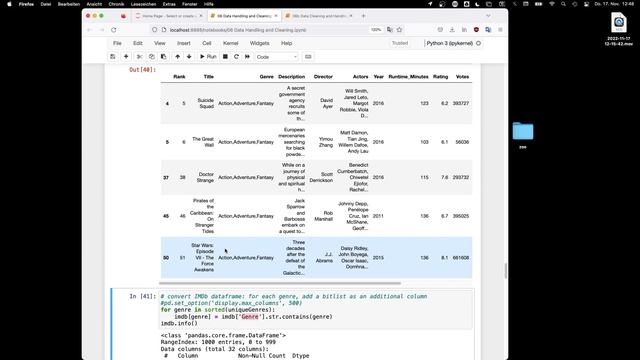640x360 pixels.
Task: Open the Firefox library icon
Action: click(464, 30)
